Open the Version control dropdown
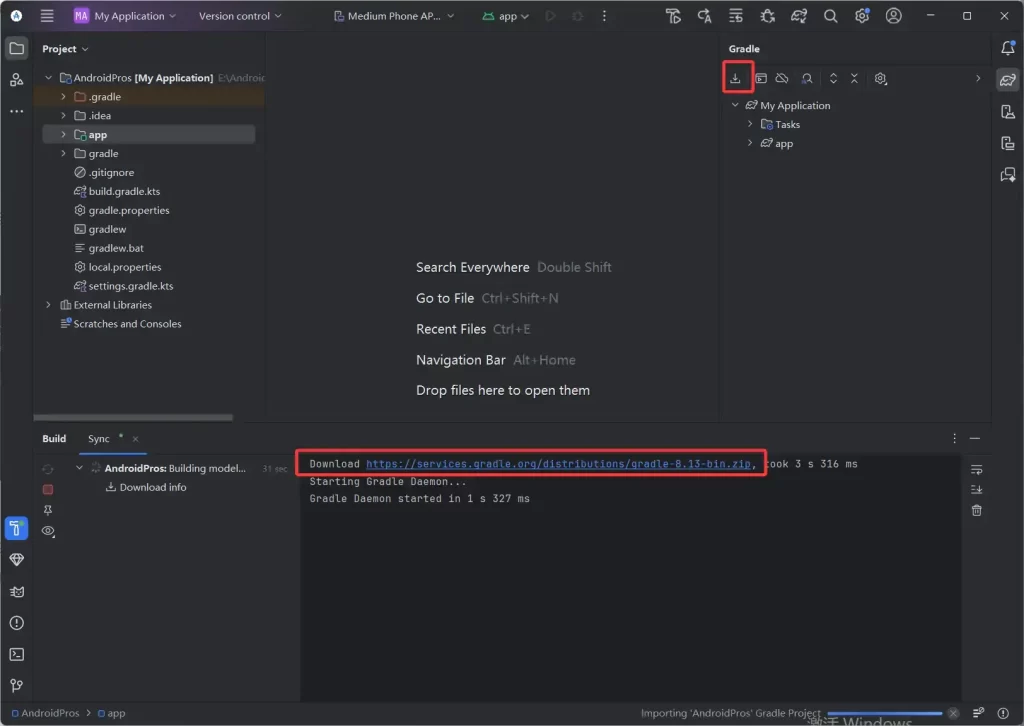This screenshot has height=726, width=1024. tap(240, 16)
